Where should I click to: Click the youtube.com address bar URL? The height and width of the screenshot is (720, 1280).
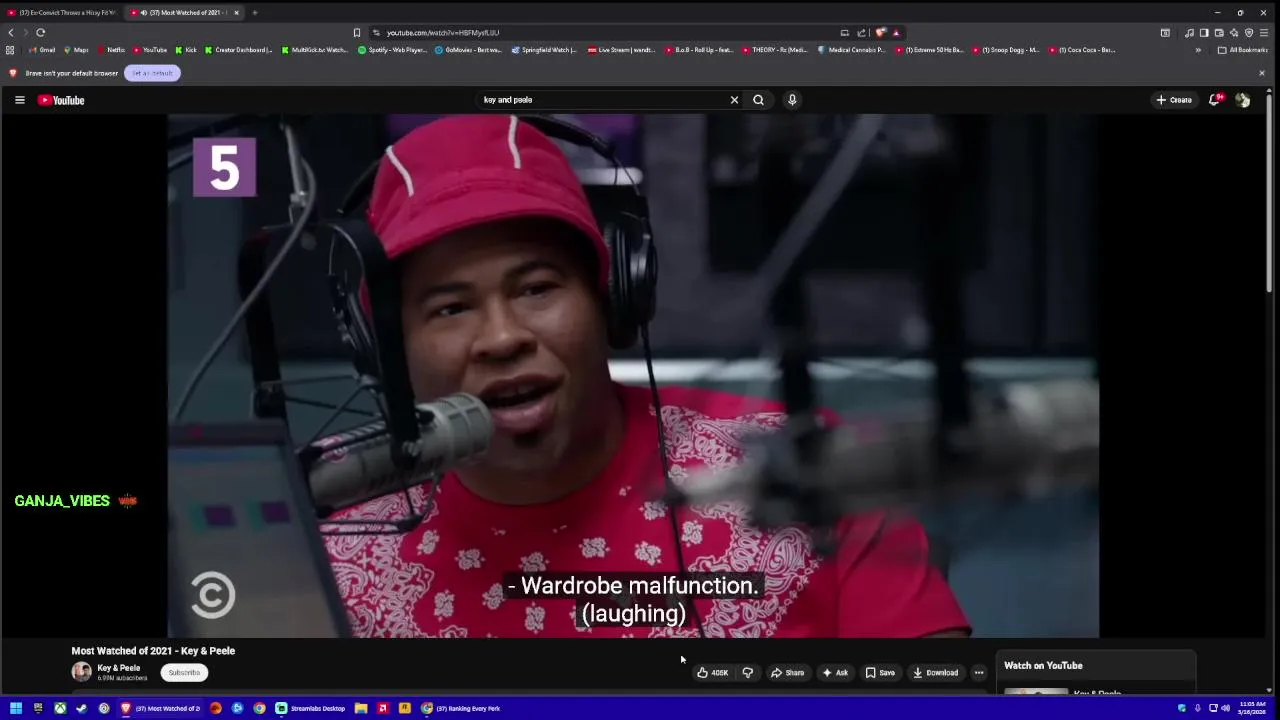[x=443, y=33]
